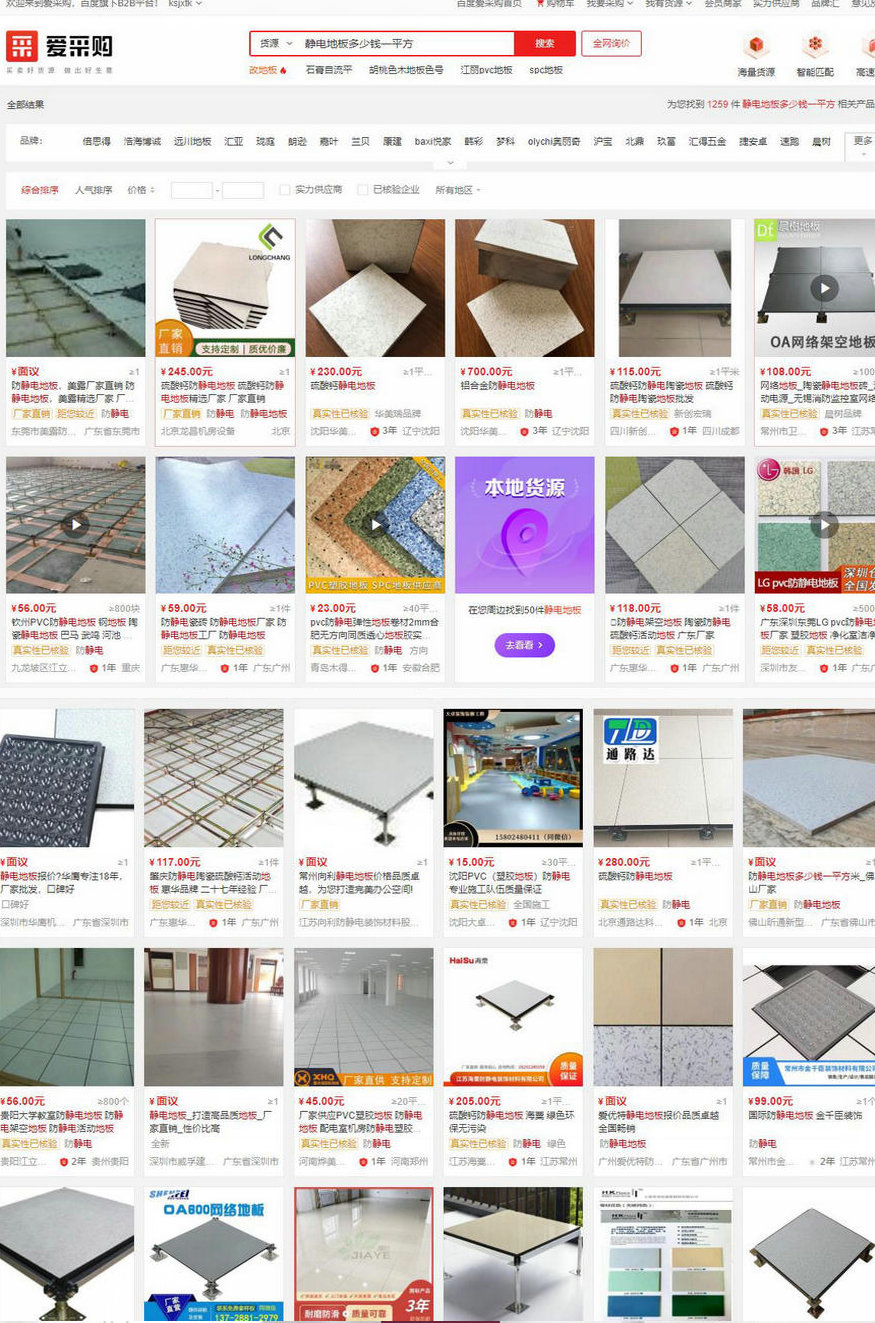Play the OA网络架空地板 product video

pyautogui.click(x=824, y=289)
